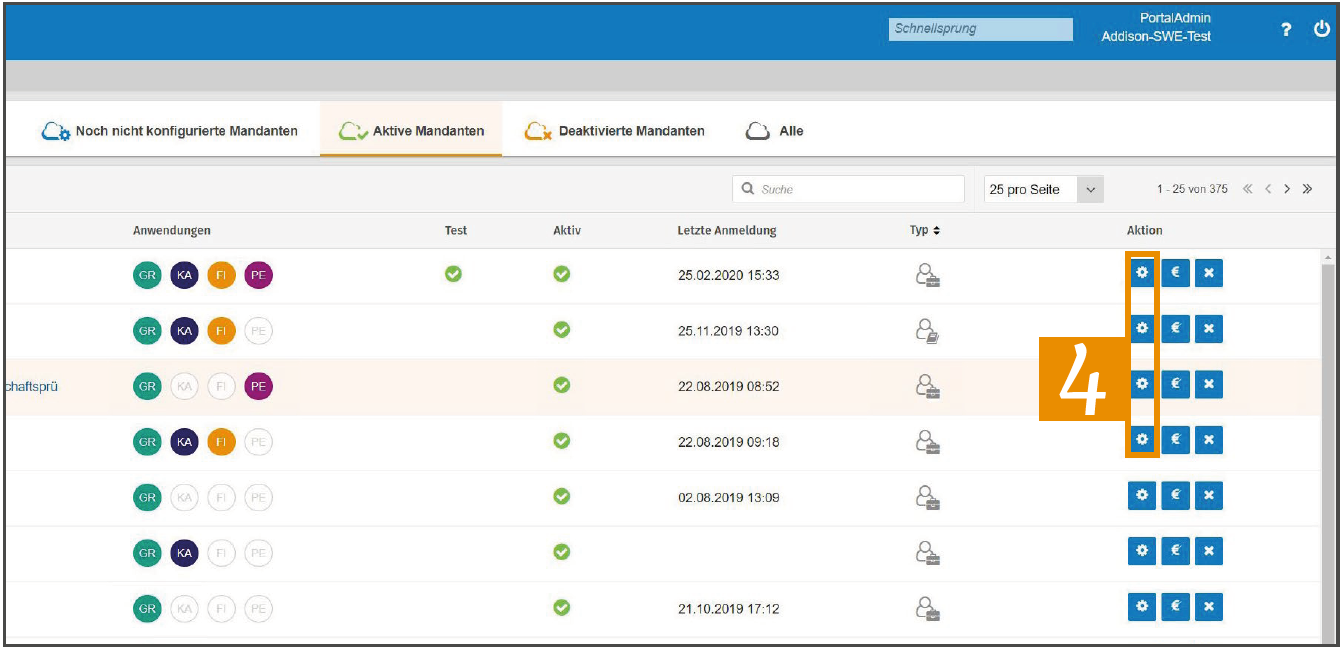Open settings gear for the 25.02.2020 15:33 row

[1143, 273]
